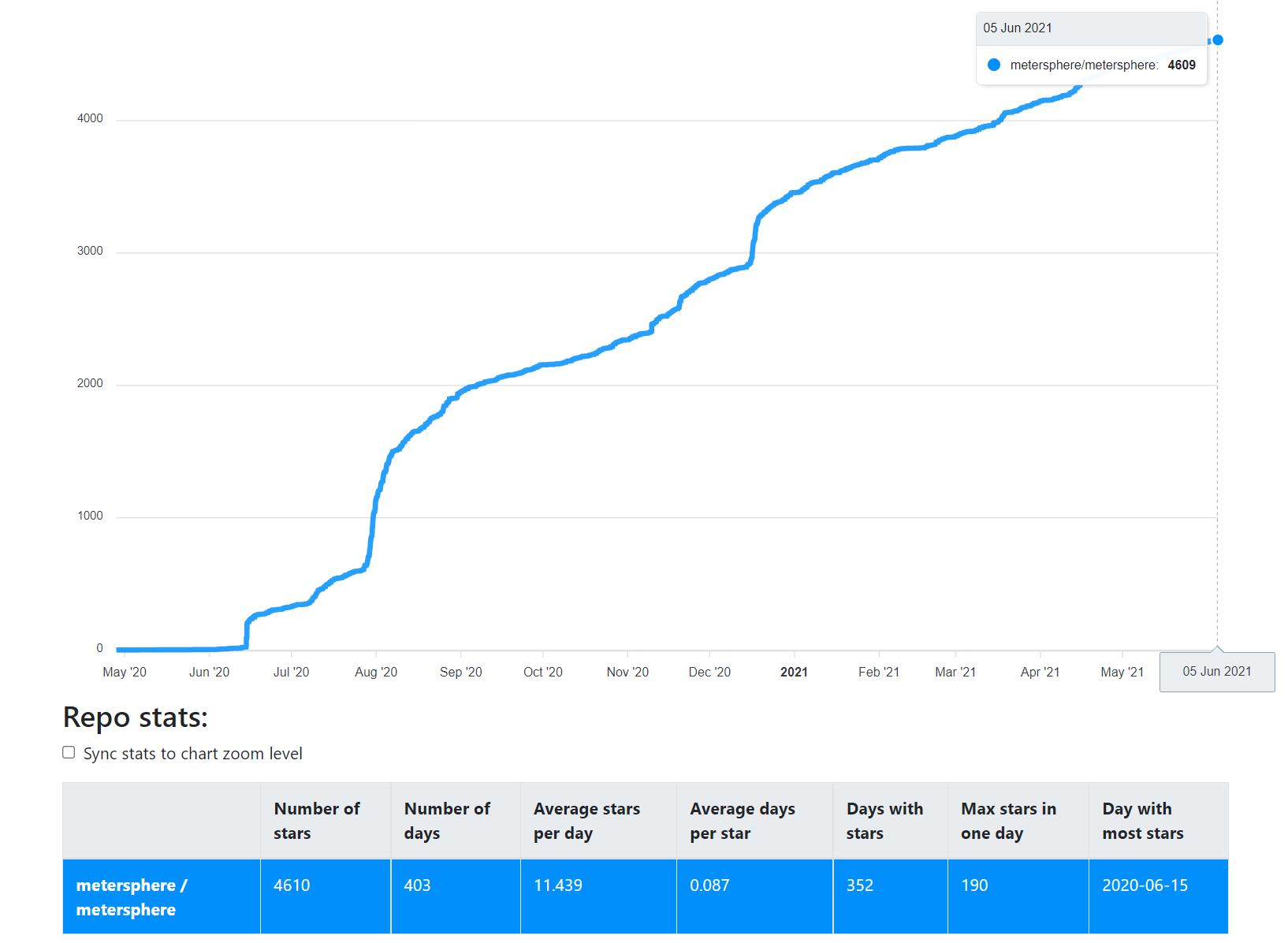Image resolution: width=1288 pixels, height=943 pixels.
Task: Click the 4000 y-axis label
Action: coord(90,119)
